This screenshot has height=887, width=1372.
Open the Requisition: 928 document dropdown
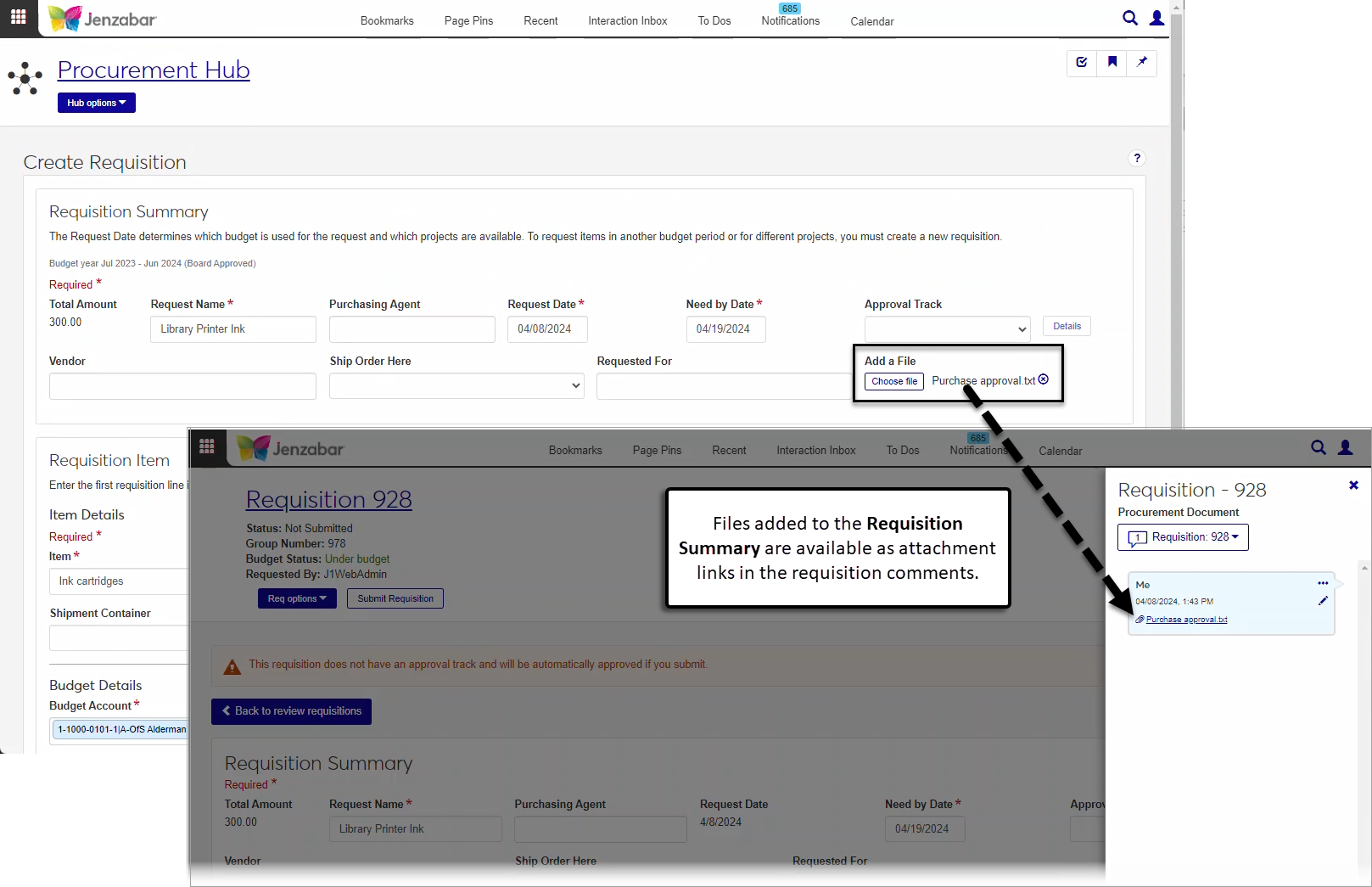[1183, 537]
